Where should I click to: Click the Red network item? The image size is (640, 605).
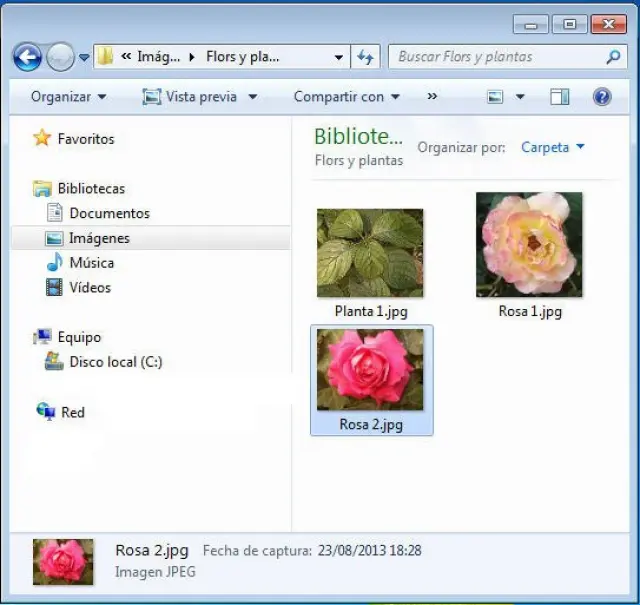pyautogui.click(x=72, y=412)
